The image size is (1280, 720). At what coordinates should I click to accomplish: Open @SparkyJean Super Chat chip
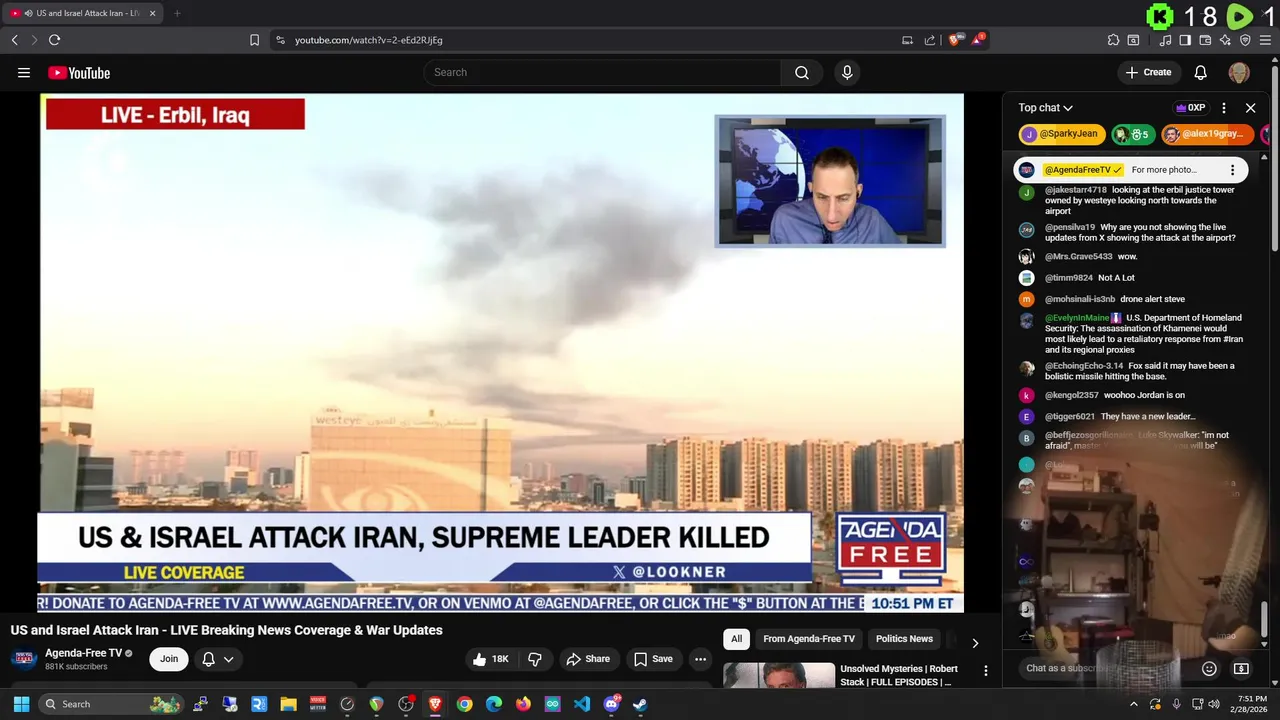click(1062, 134)
